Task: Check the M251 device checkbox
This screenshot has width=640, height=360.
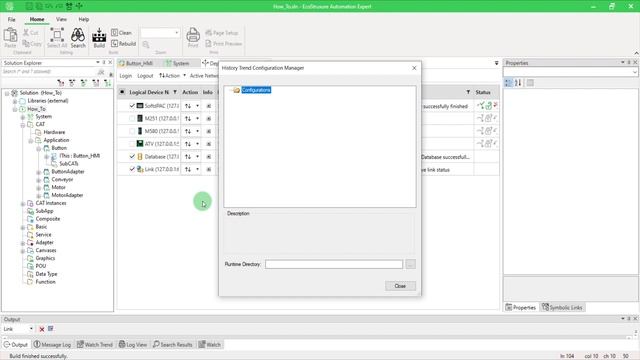Action: click(x=132, y=119)
